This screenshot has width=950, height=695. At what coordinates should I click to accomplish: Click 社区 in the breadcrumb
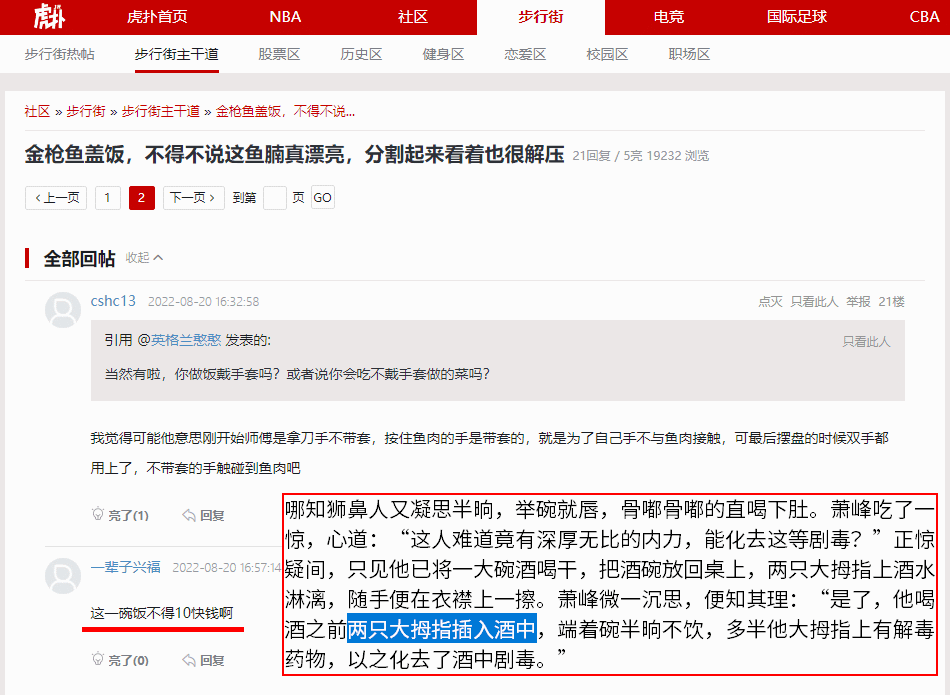point(37,111)
